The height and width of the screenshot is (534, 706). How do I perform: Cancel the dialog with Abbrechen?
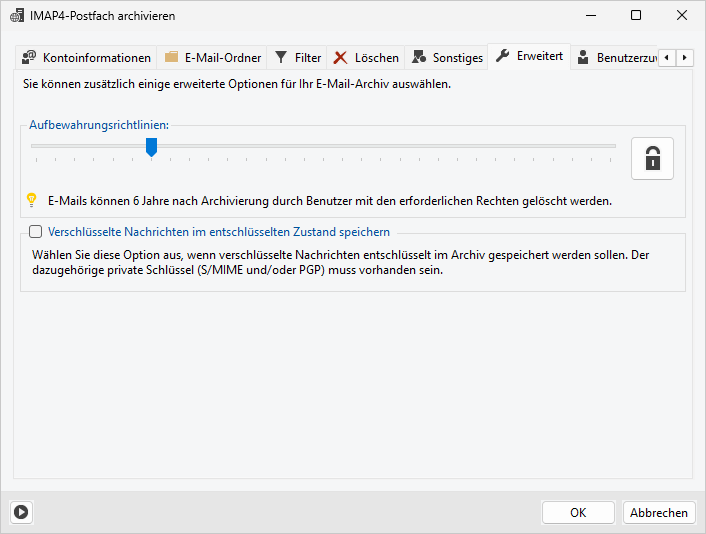point(658,512)
